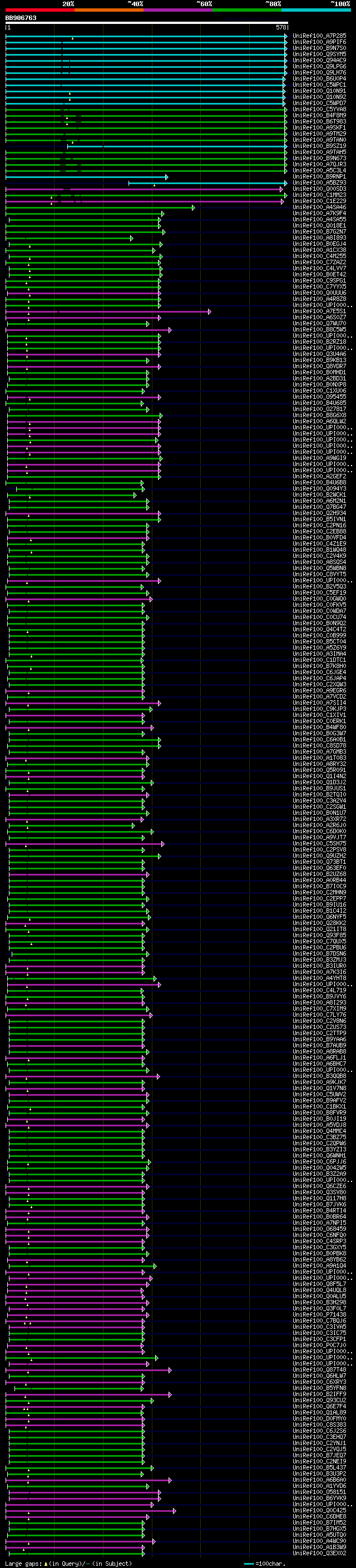Select hit UniRef100_B5L437
Image resolution: width=356 pixels, height=1568 pixels.
click(319, 1467)
